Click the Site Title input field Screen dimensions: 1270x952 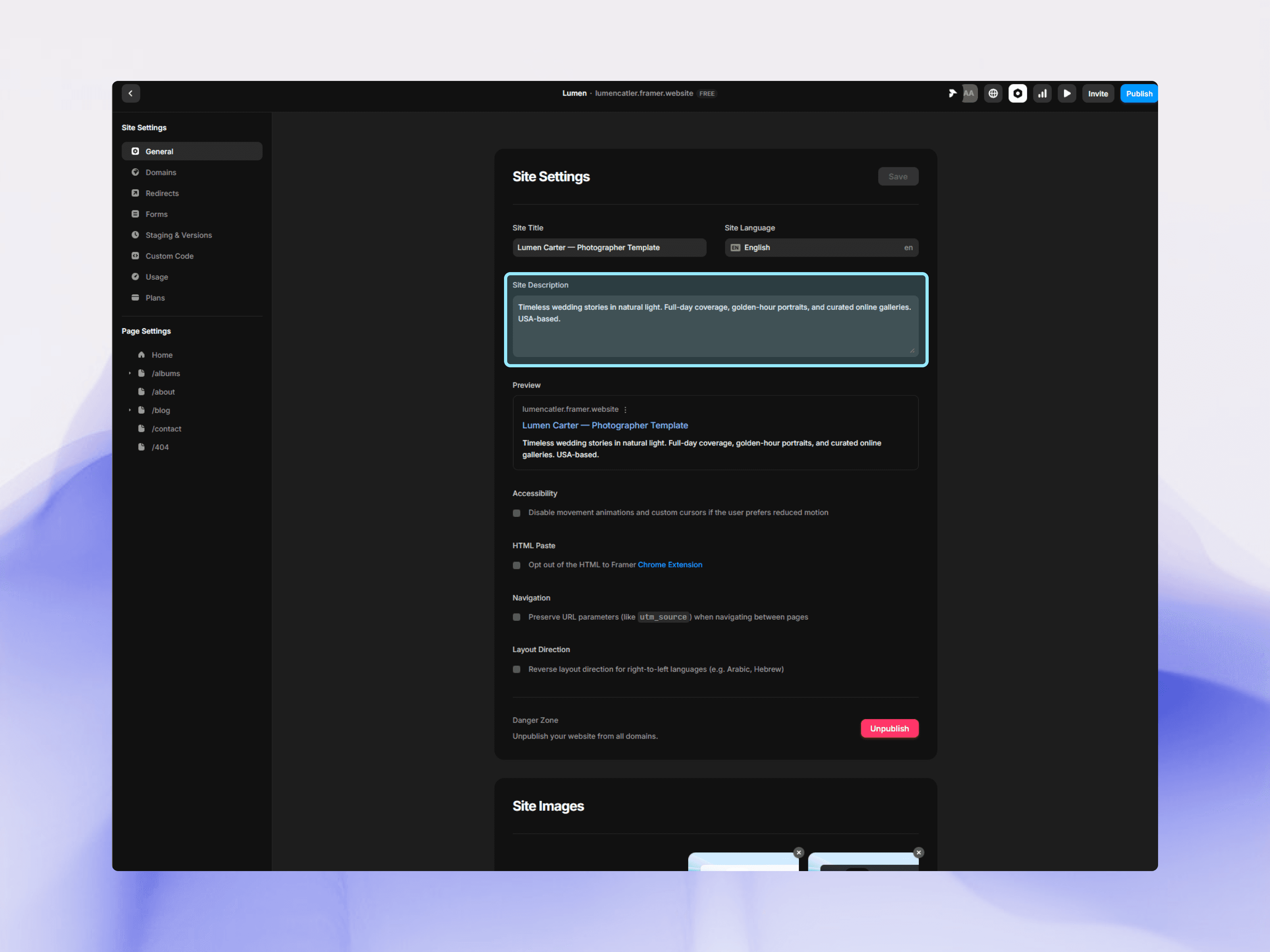pos(608,248)
